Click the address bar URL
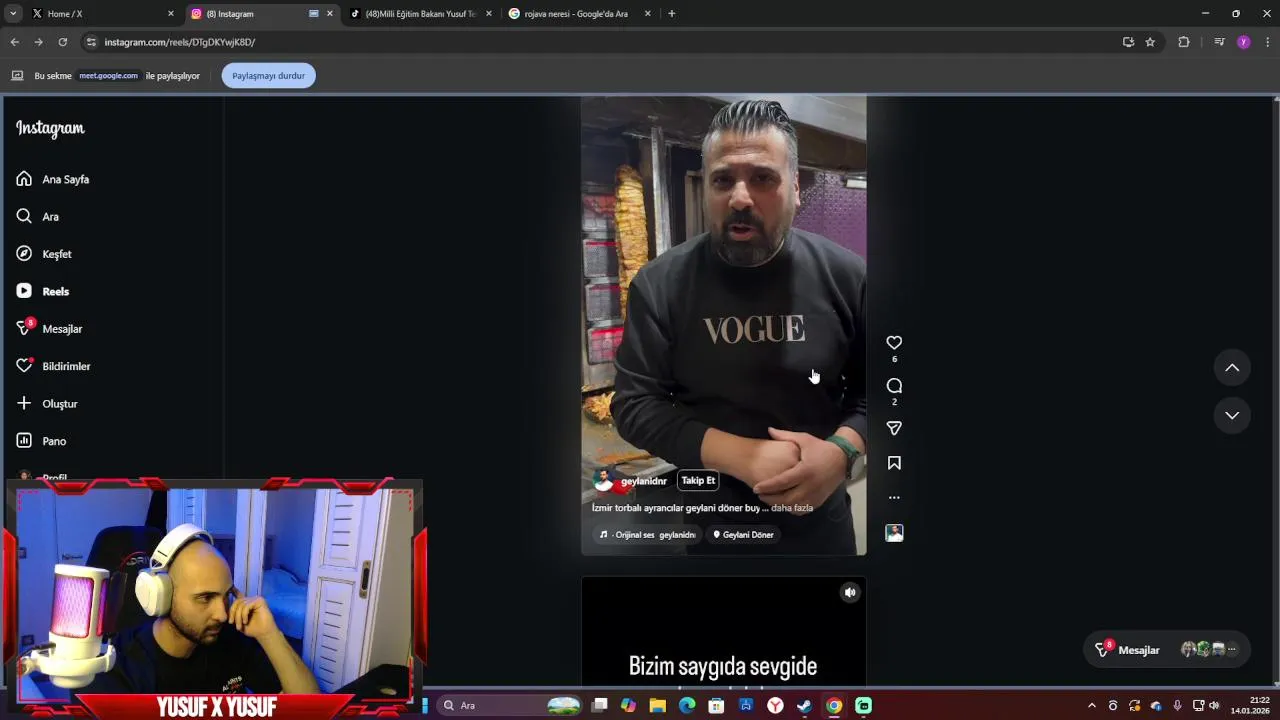The height and width of the screenshot is (720, 1280). (180, 42)
